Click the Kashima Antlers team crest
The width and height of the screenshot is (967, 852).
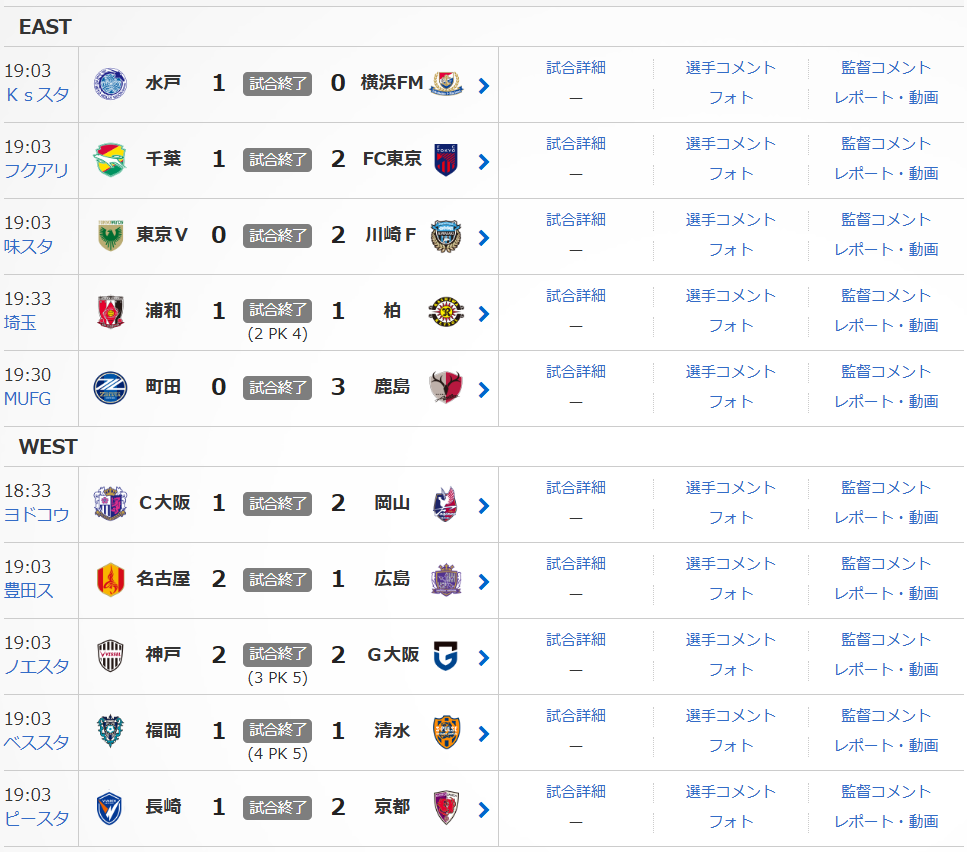point(446,387)
